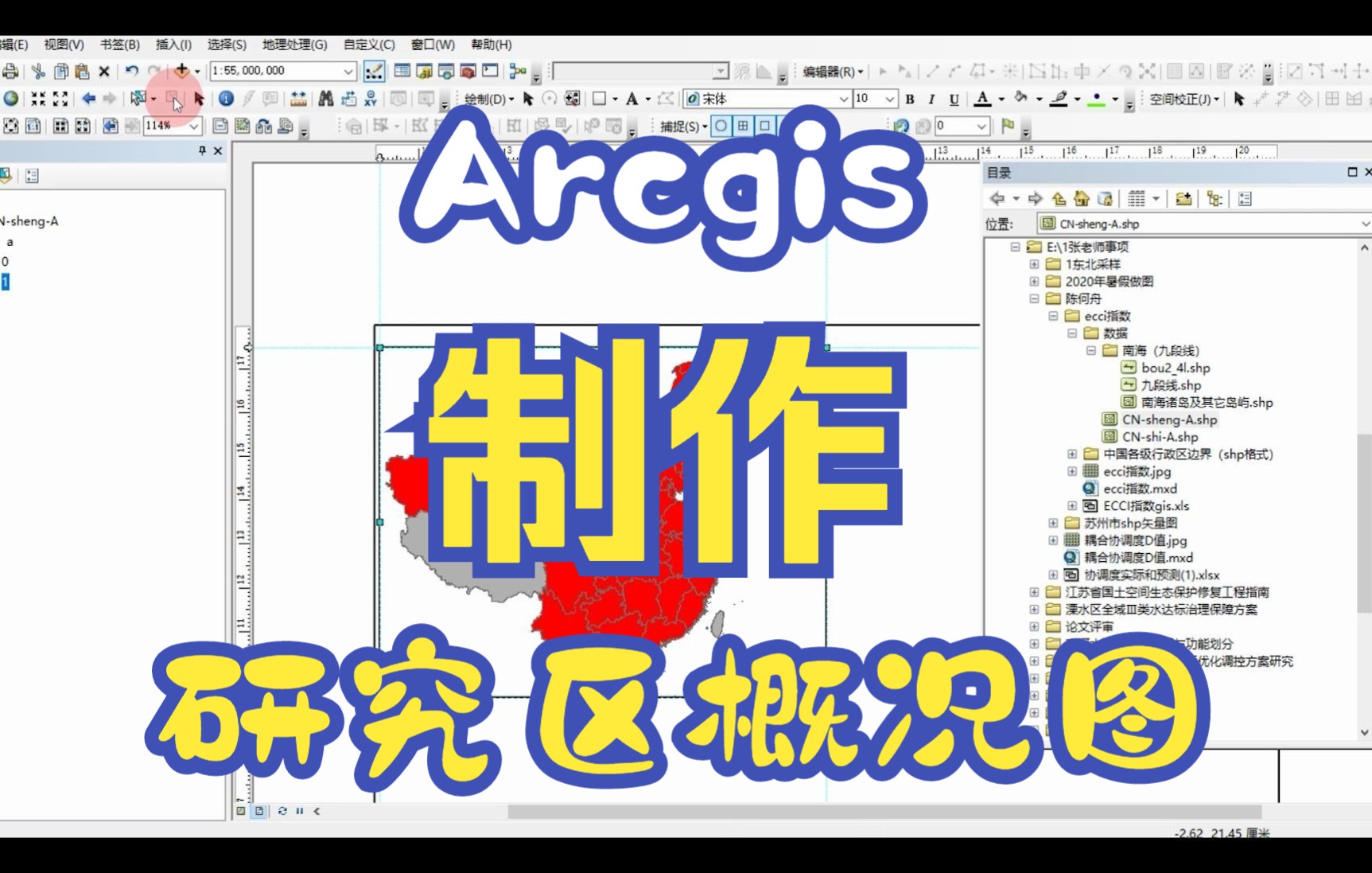Open the map scale dropdown showing 1:55,000,000

click(x=348, y=70)
